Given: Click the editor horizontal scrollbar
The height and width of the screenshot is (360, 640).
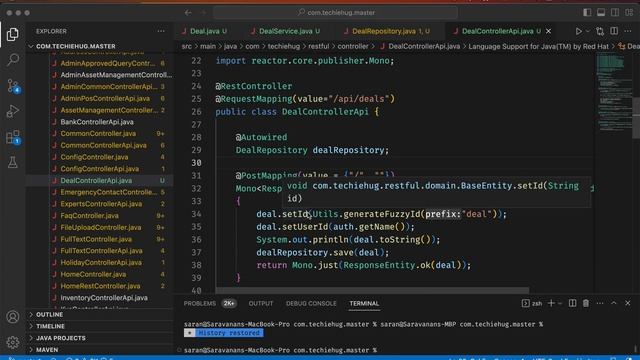Looking at the screenshot, I should [x=372, y=291].
